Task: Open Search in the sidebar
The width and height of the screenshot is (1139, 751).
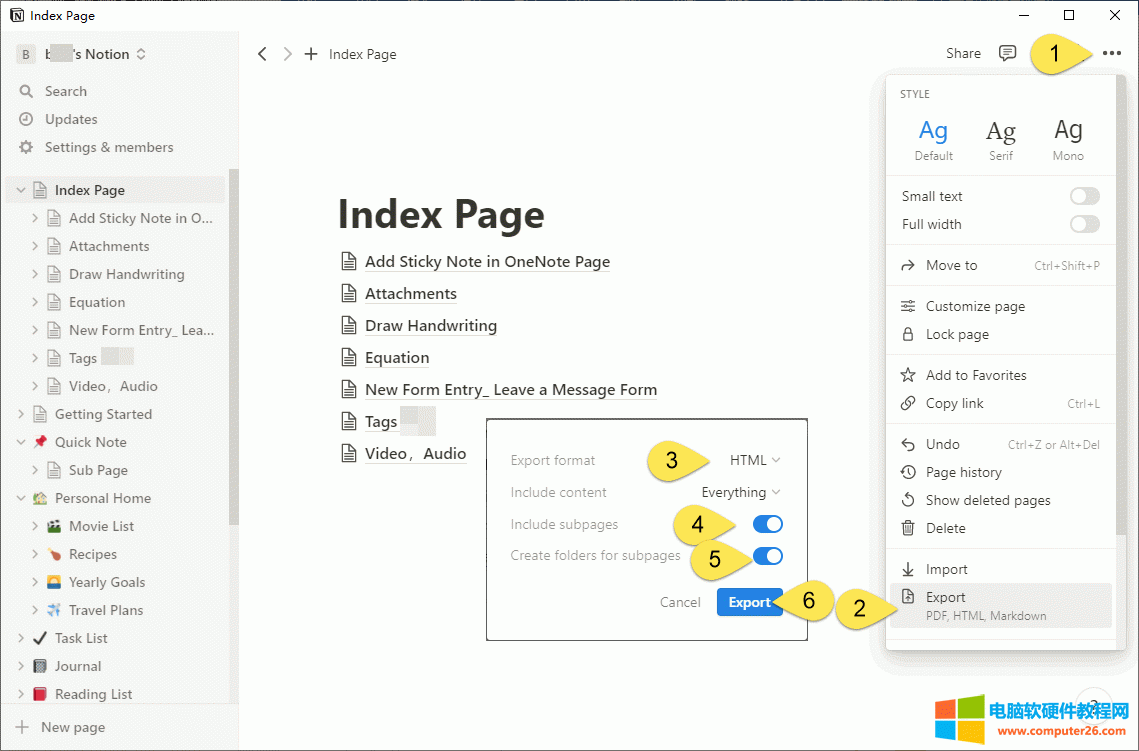Action: point(65,91)
